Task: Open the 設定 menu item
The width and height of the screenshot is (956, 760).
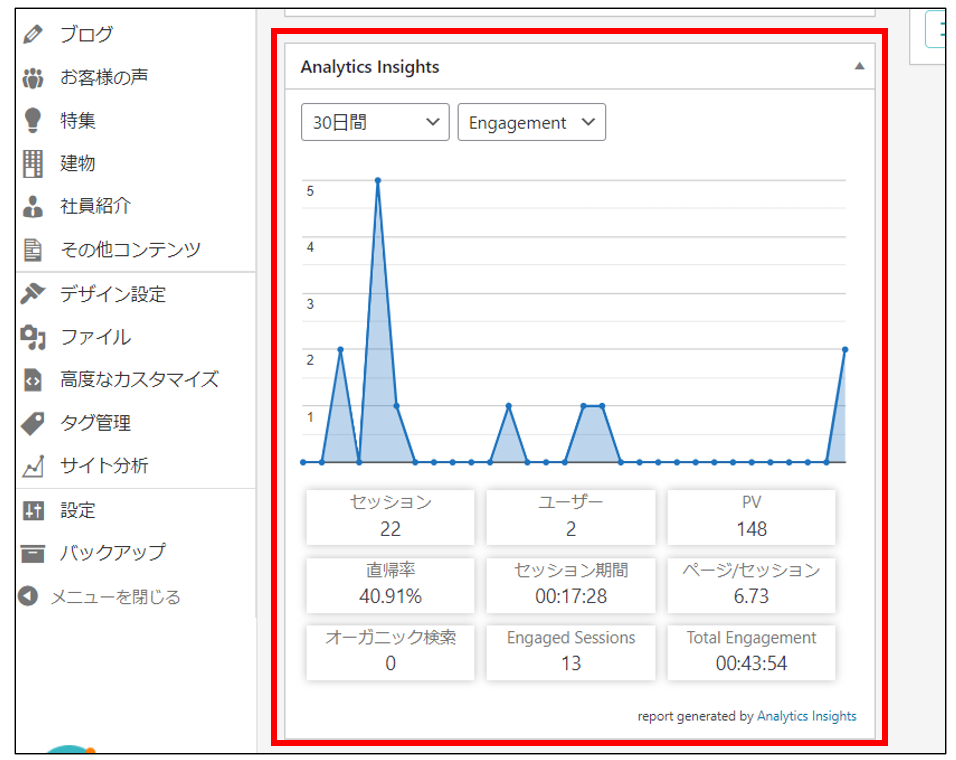Action: (77, 510)
